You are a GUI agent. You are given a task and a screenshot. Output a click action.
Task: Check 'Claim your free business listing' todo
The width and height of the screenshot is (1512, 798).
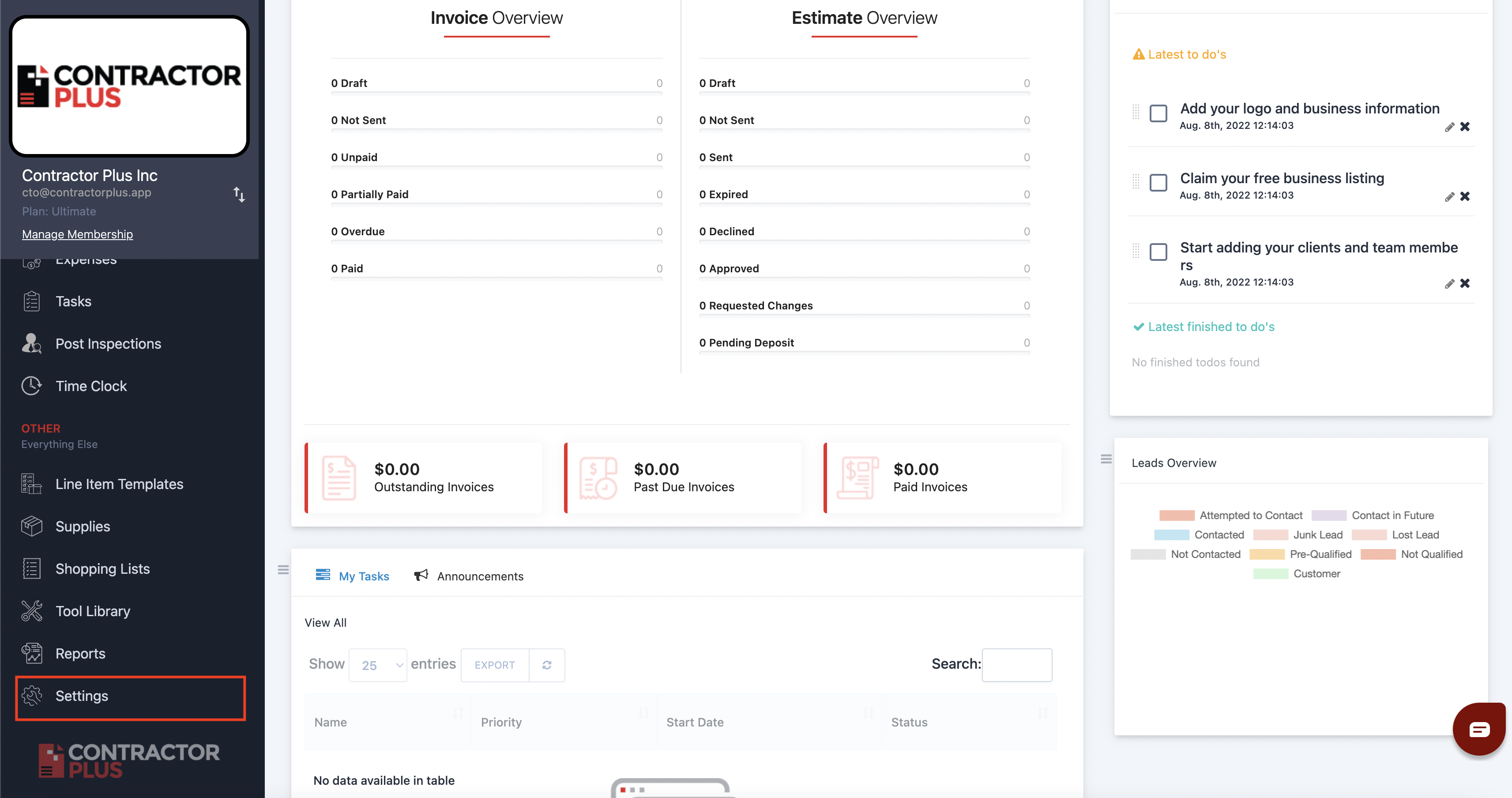pyautogui.click(x=1158, y=183)
